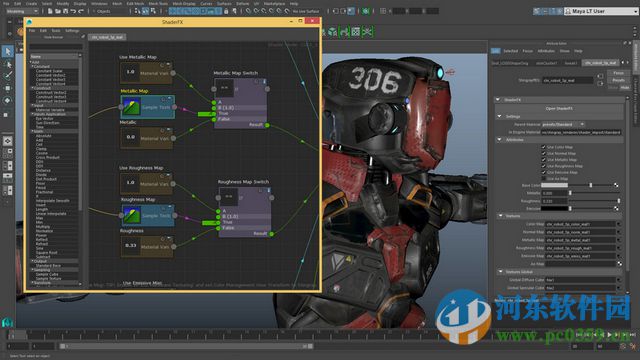Click the Focus button in Attribute Editor

click(618, 73)
